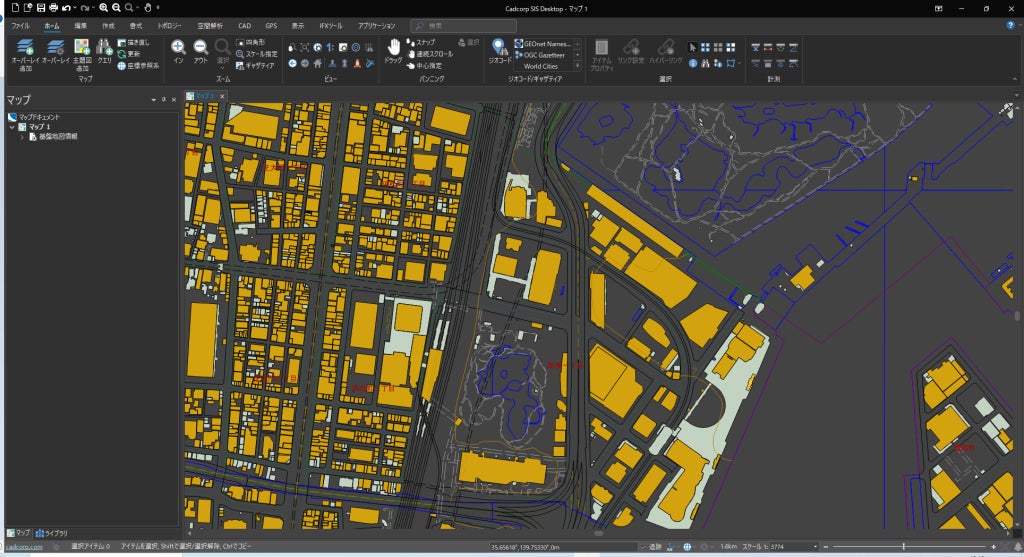Click the Geocode (ジオコード) pin icon
This screenshot has width=1024, height=557.
tap(500, 47)
